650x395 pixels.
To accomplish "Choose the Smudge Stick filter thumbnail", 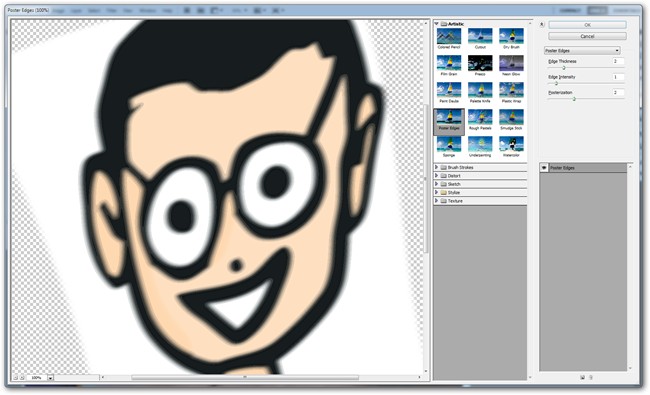I will tap(511, 117).
